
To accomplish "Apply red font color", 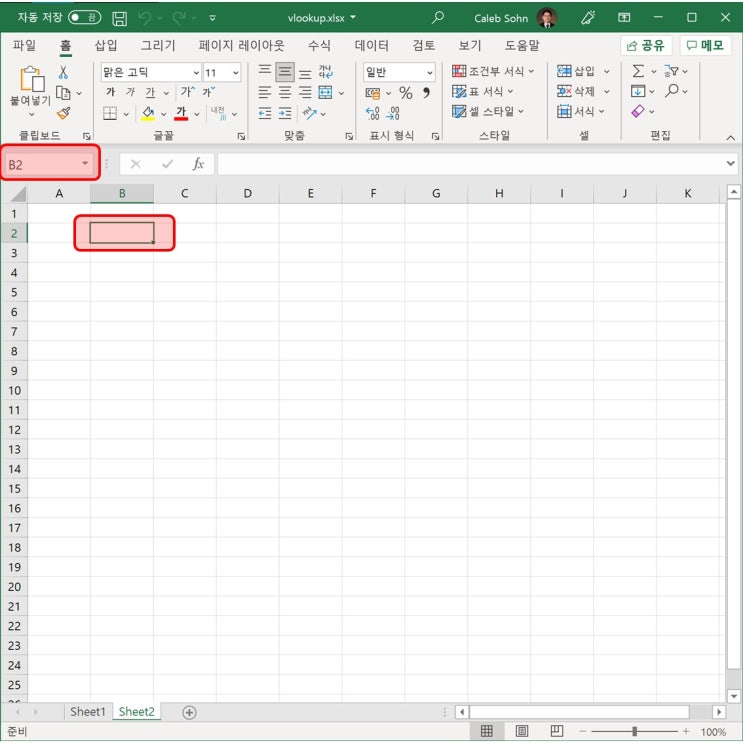I will [x=181, y=113].
